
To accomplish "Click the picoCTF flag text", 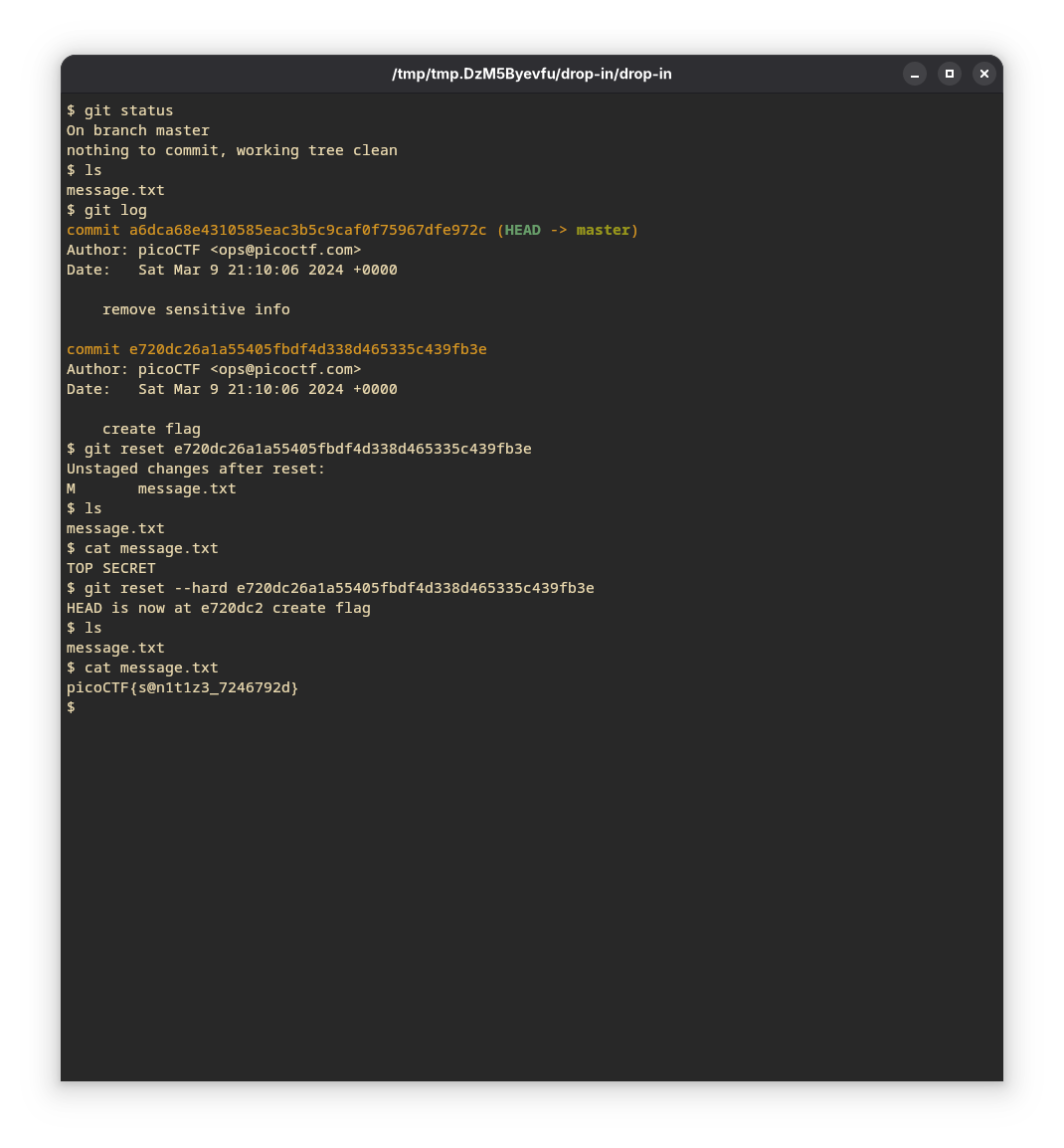I will pyautogui.click(x=182, y=687).
